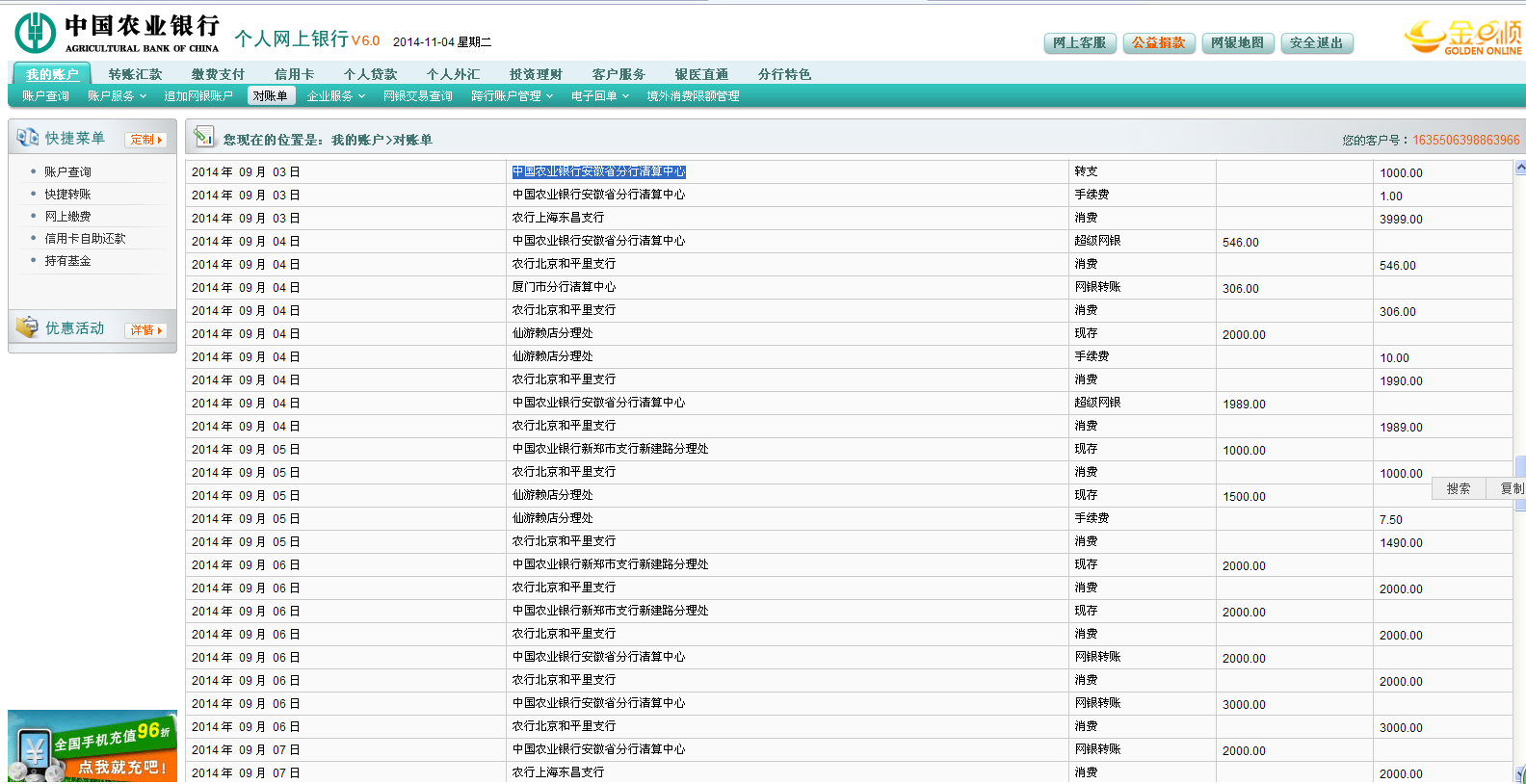The height and width of the screenshot is (784, 1526).
Task: Select the 投资理财 tab
Action: coord(536,74)
